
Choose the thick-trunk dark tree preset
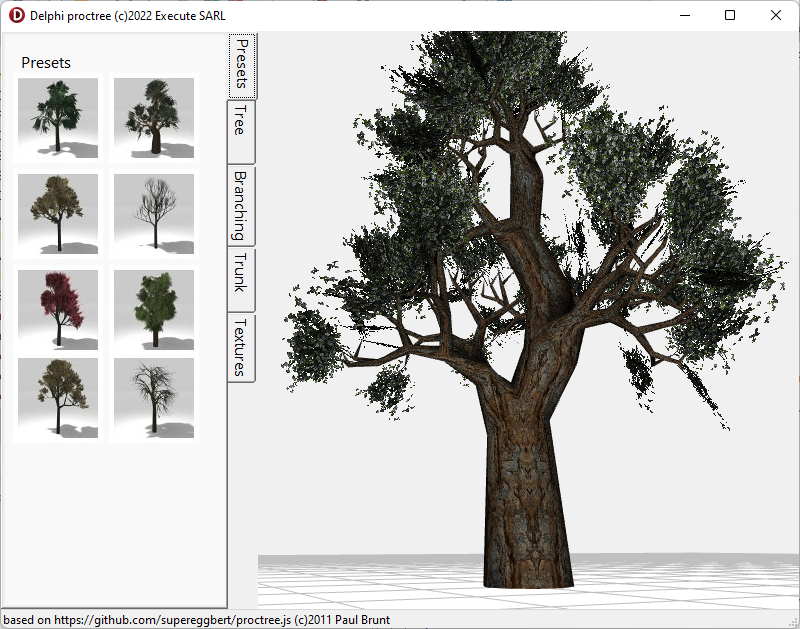pos(154,118)
